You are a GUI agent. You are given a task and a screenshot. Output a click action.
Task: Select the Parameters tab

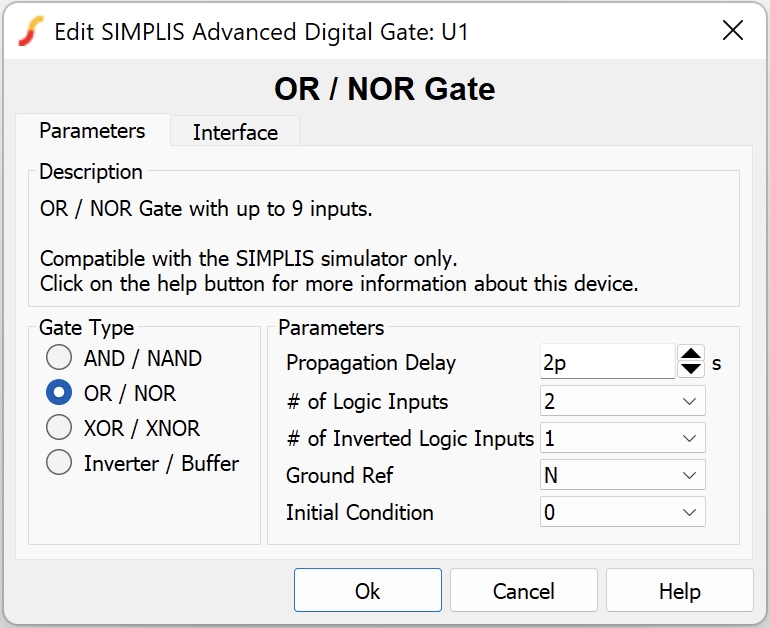click(92, 131)
